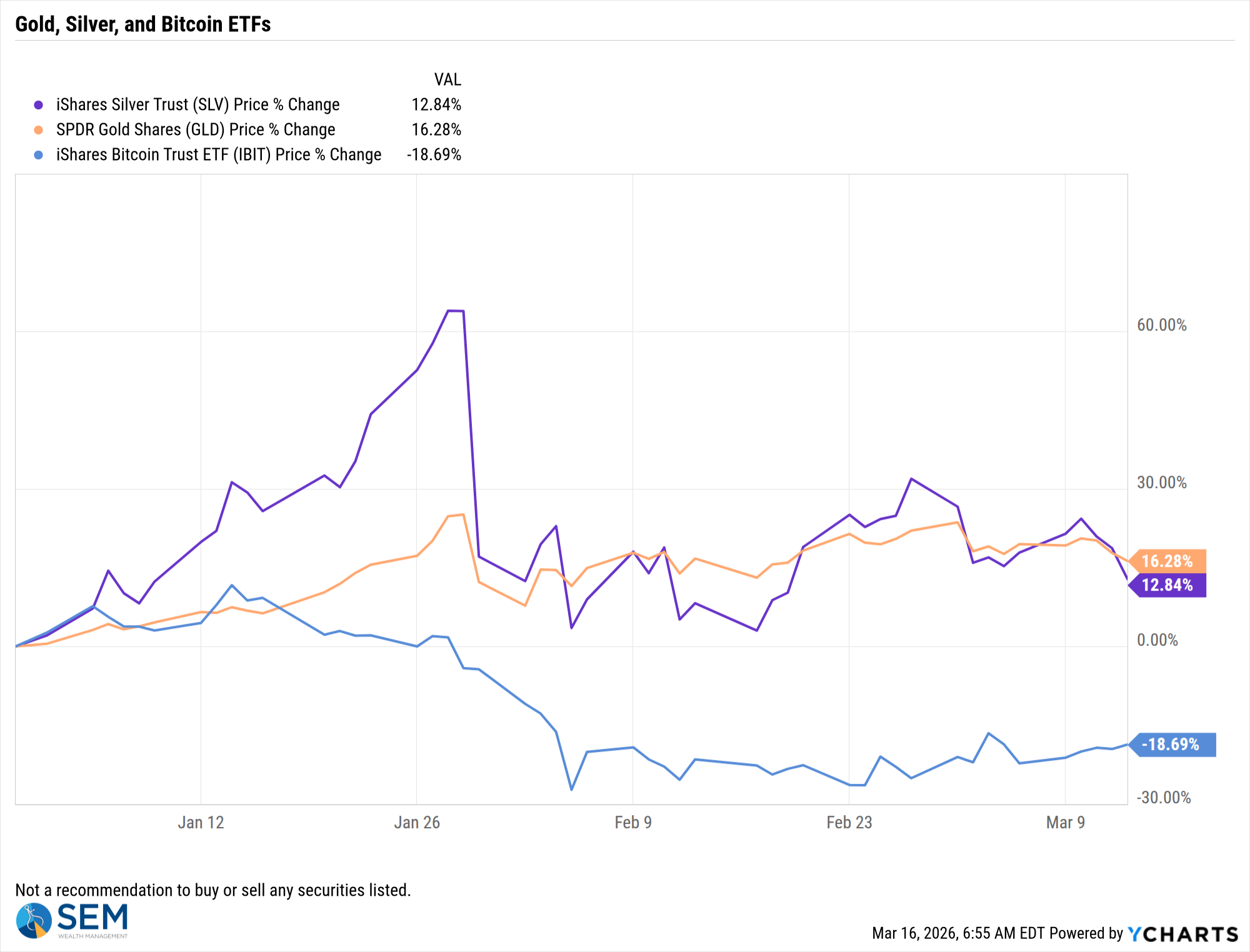Click the SEM Wealth Management logo
Viewport: 1250px width, 952px height.
(72, 920)
